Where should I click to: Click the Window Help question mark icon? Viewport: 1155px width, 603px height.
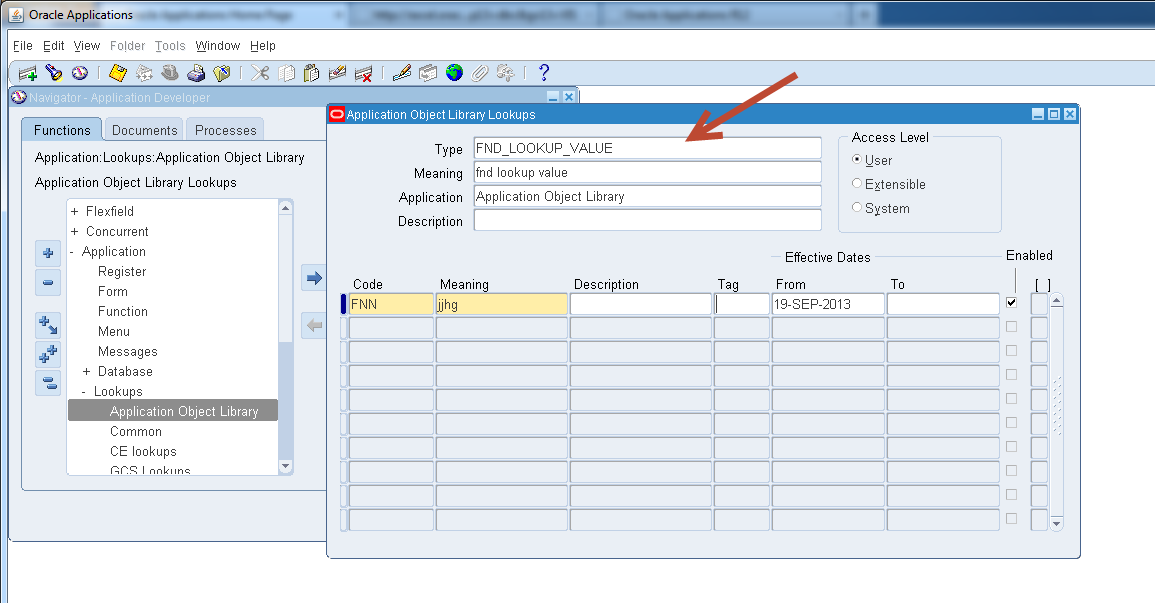544,73
